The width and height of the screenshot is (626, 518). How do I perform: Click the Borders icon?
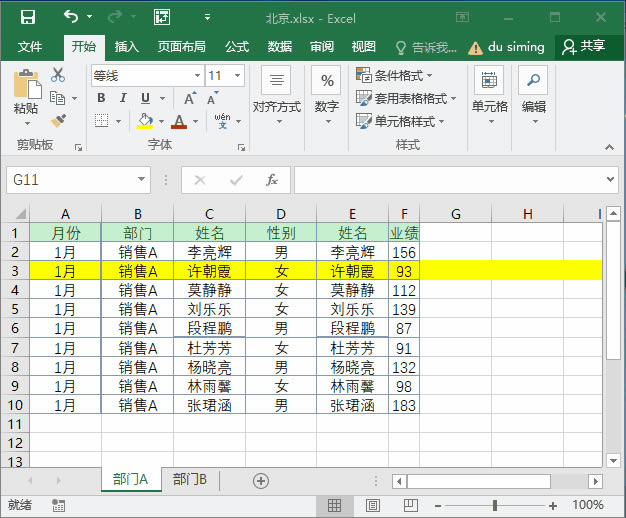click(101, 121)
